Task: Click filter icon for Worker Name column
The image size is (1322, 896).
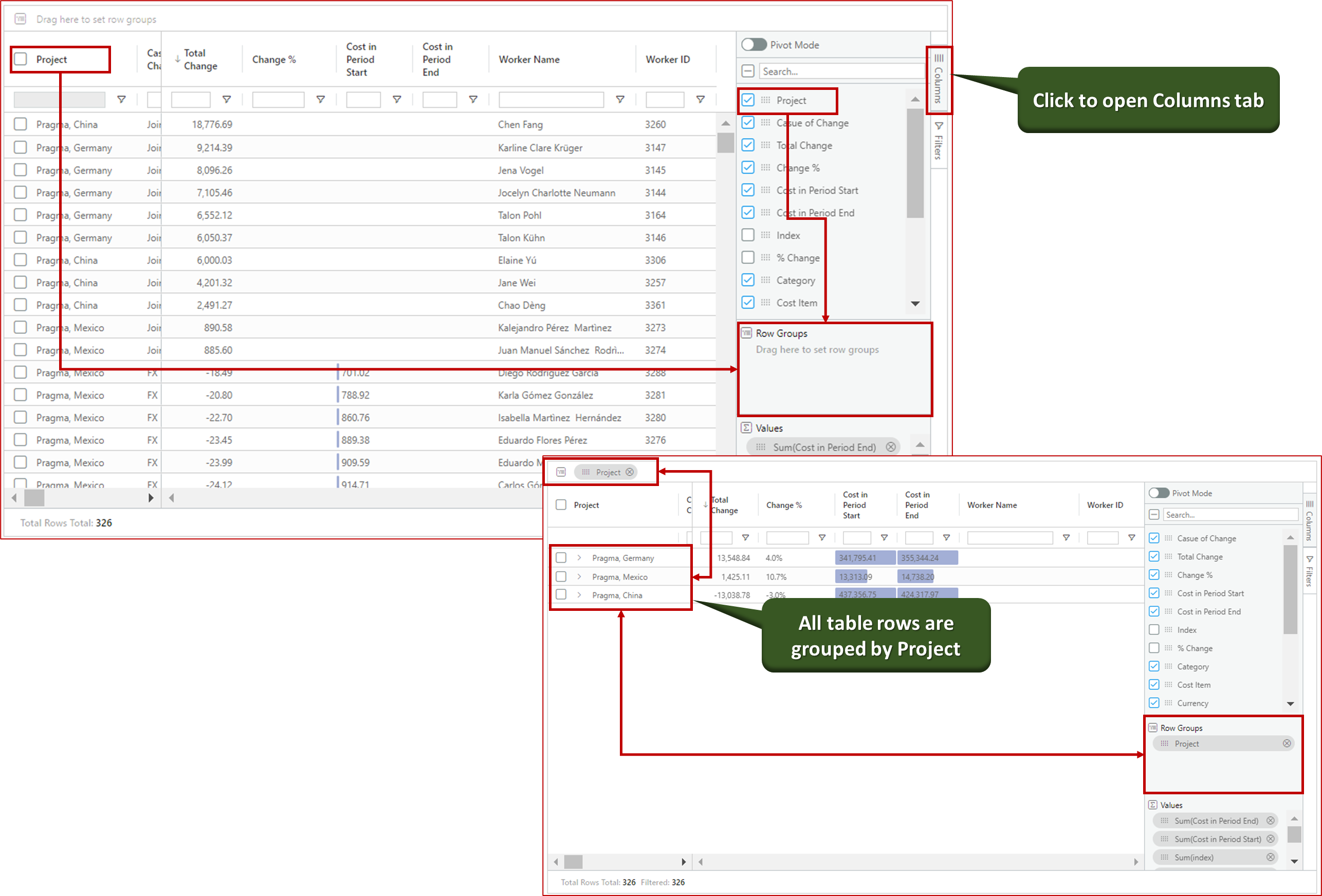Action: click(620, 100)
